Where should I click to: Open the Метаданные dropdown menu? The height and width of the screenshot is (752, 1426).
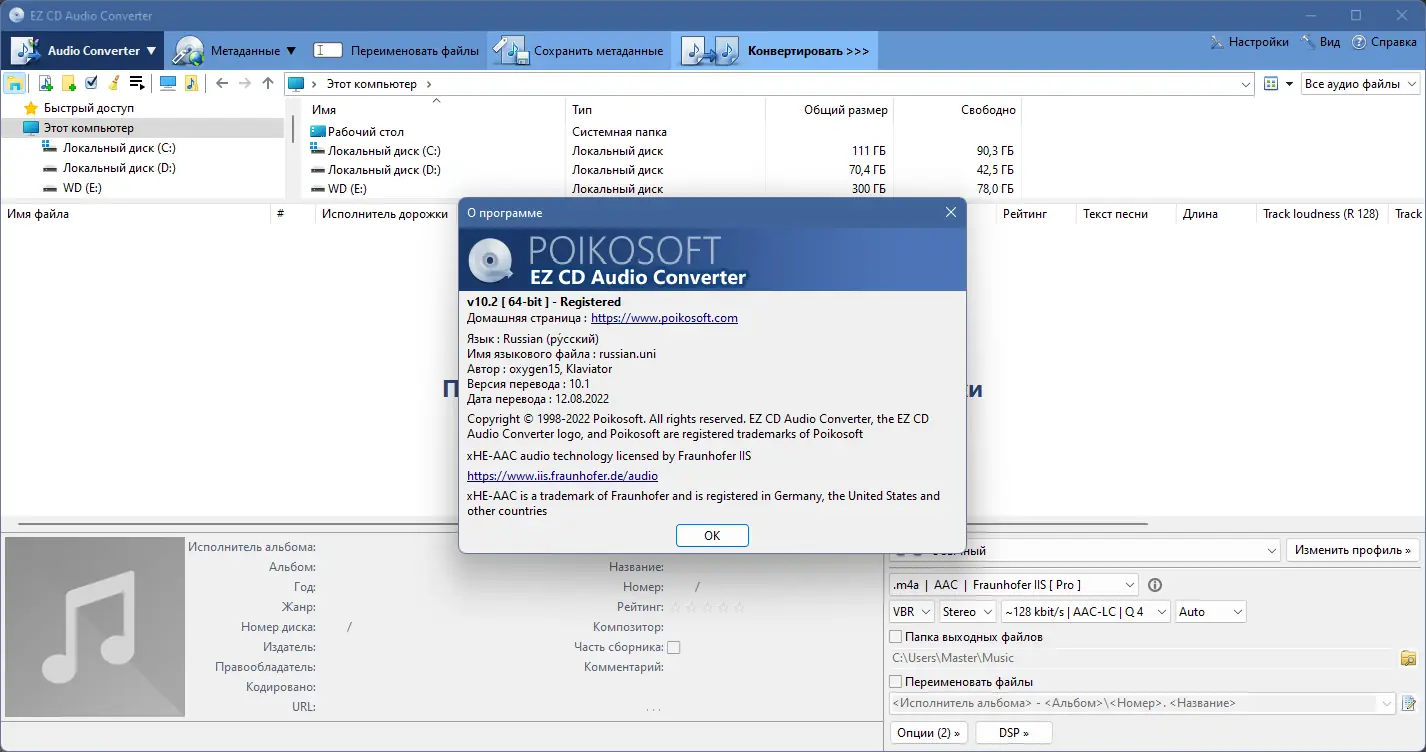[291, 51]
